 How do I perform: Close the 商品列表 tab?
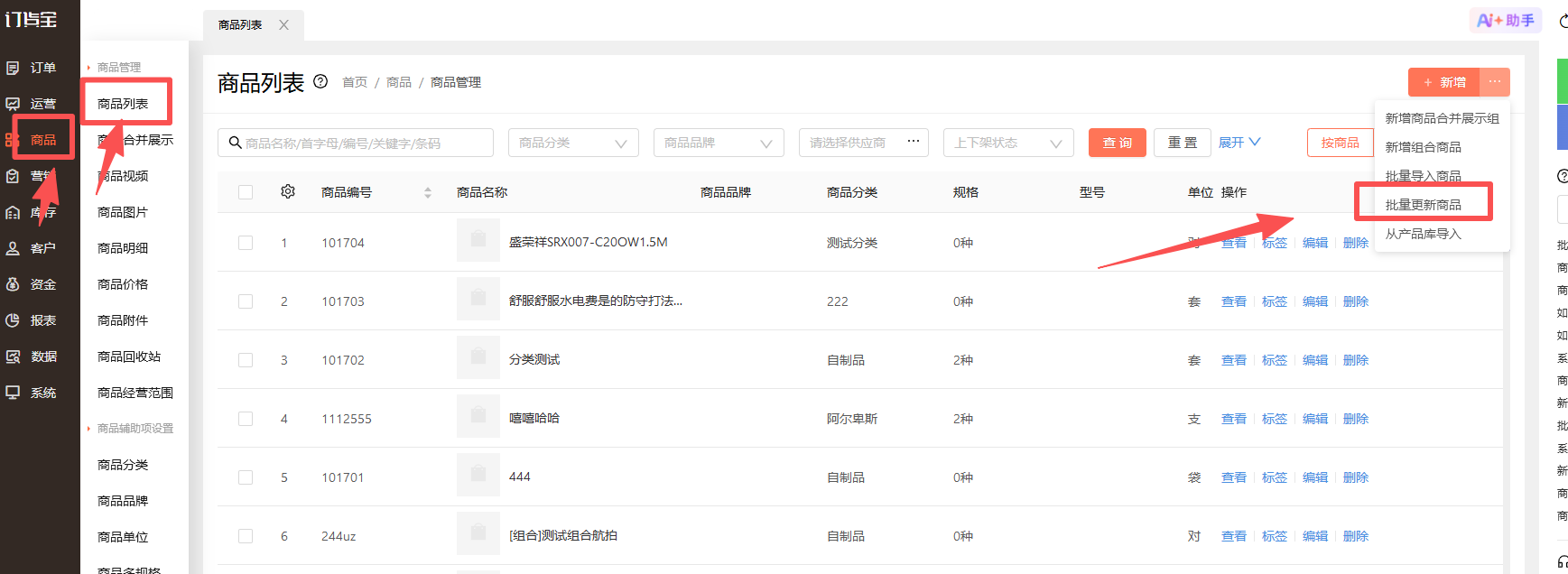point(283,25)
